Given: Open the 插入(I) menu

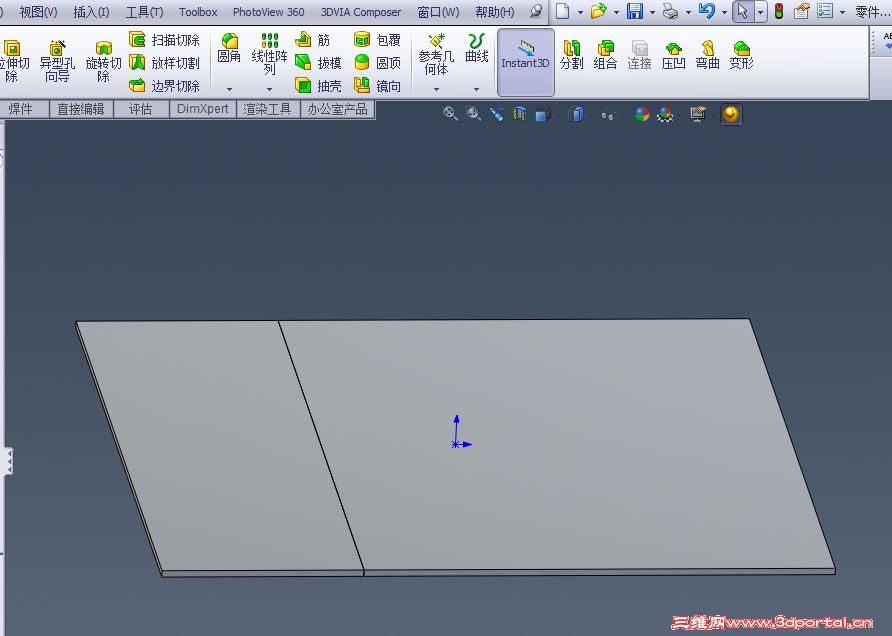Looking at the screenshot, I should 91,12.
